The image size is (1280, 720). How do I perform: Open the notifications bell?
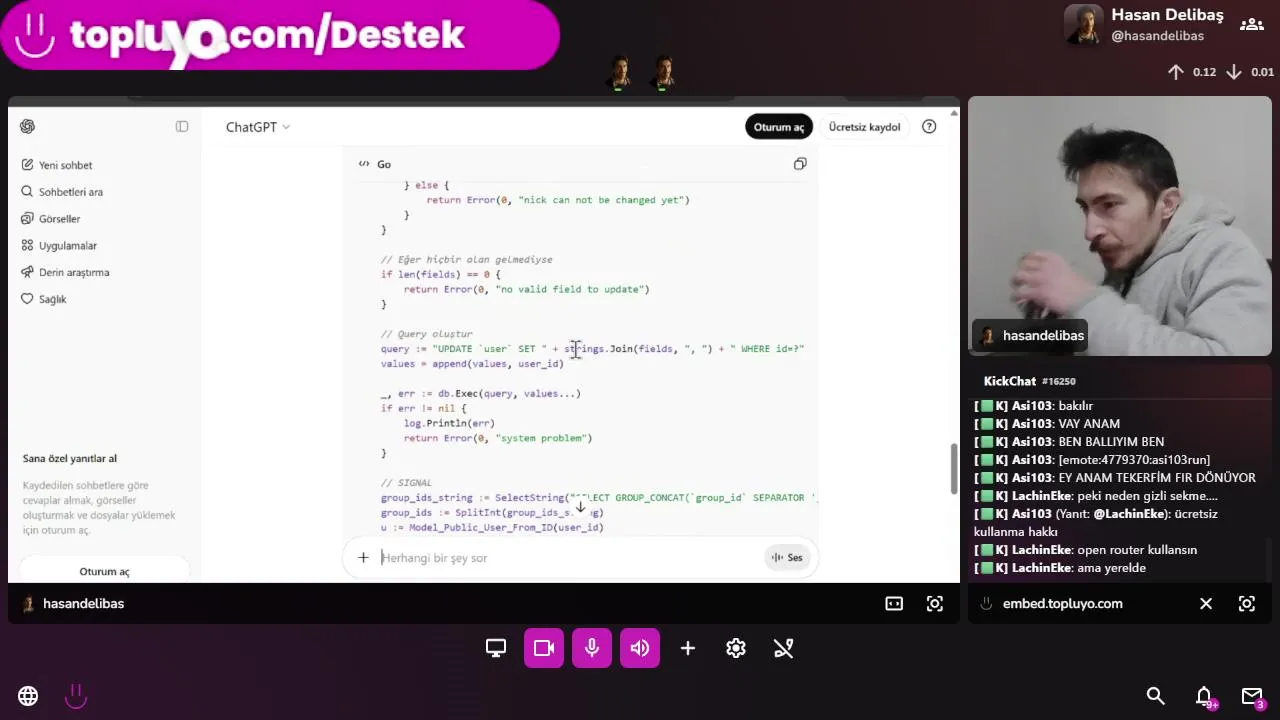pyautogui.click(x=1205, y=696)
